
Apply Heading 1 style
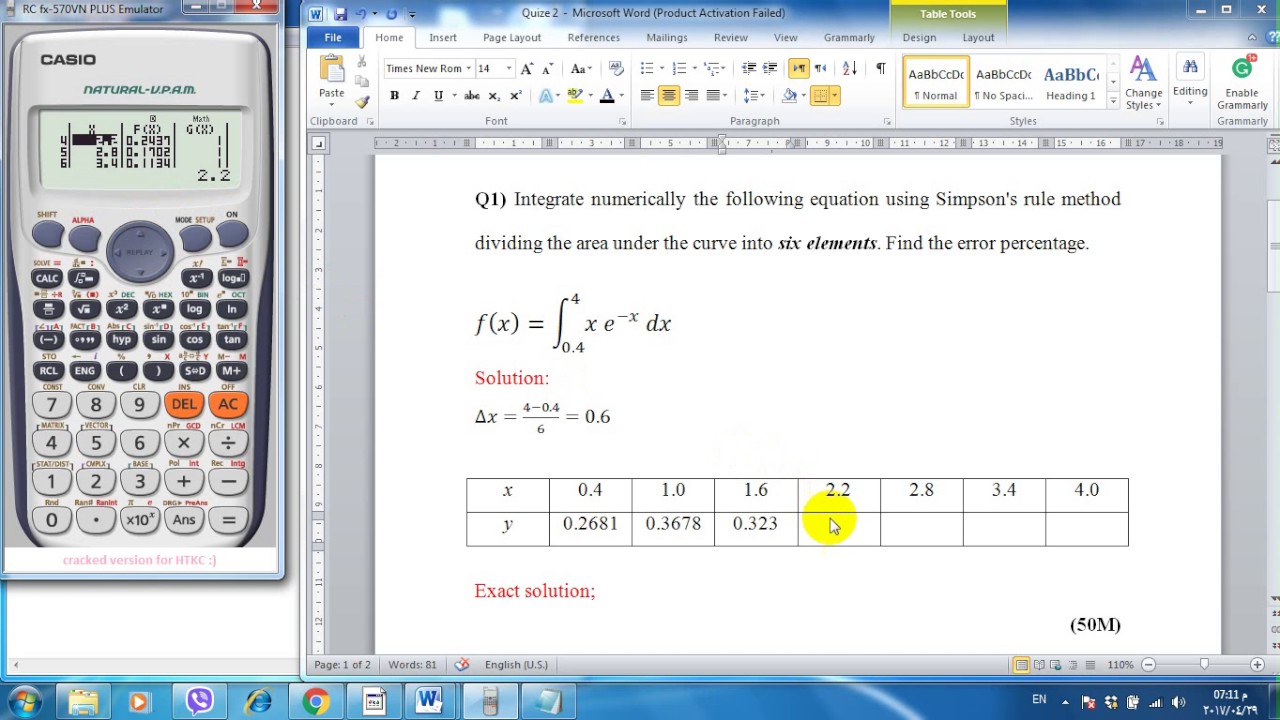coord(1071,83)
